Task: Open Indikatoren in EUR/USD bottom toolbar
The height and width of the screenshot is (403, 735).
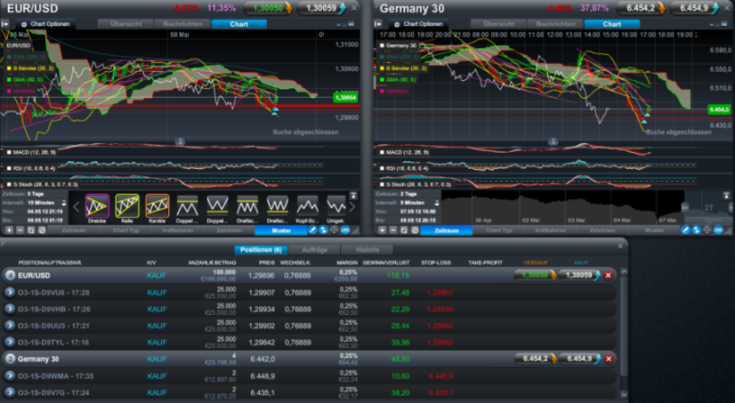Action: [178, 230]
